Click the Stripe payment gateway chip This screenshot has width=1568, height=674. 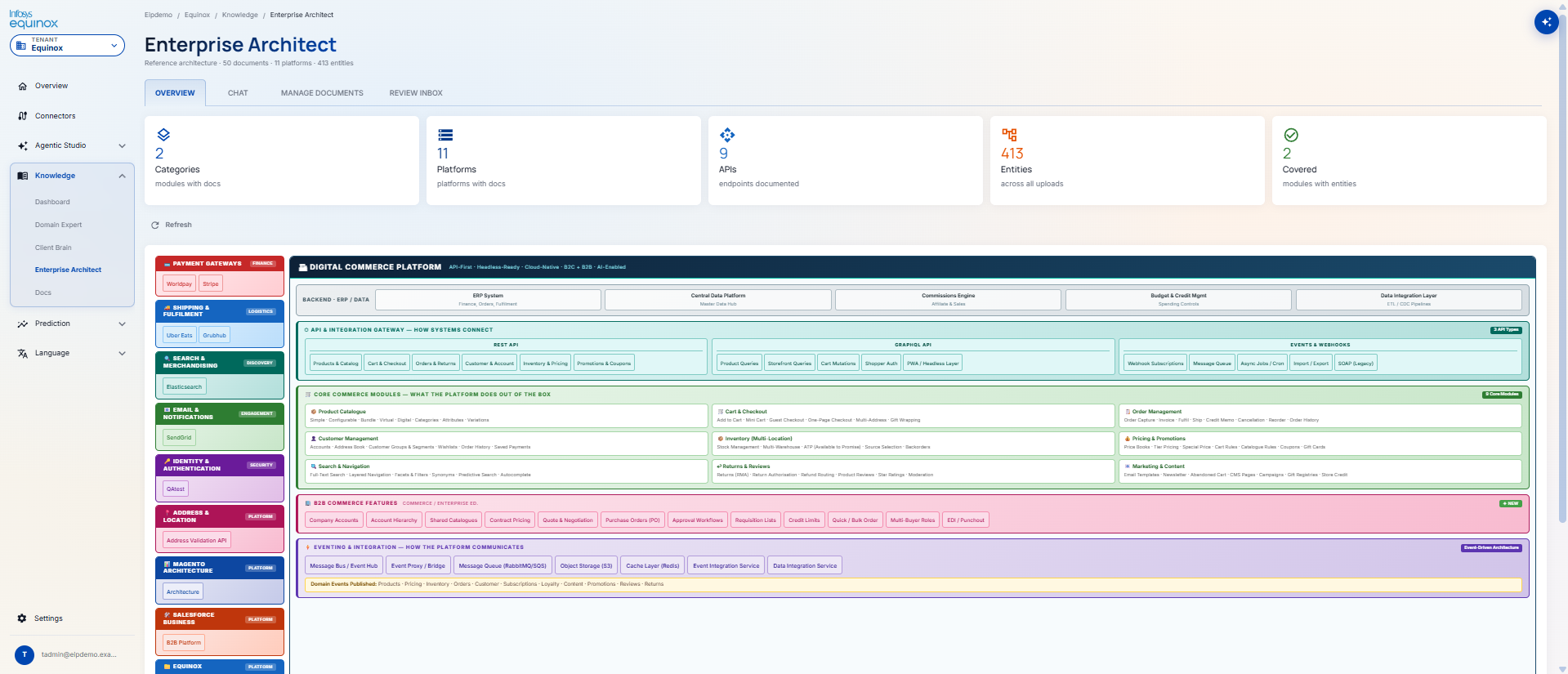pos(211,284)
